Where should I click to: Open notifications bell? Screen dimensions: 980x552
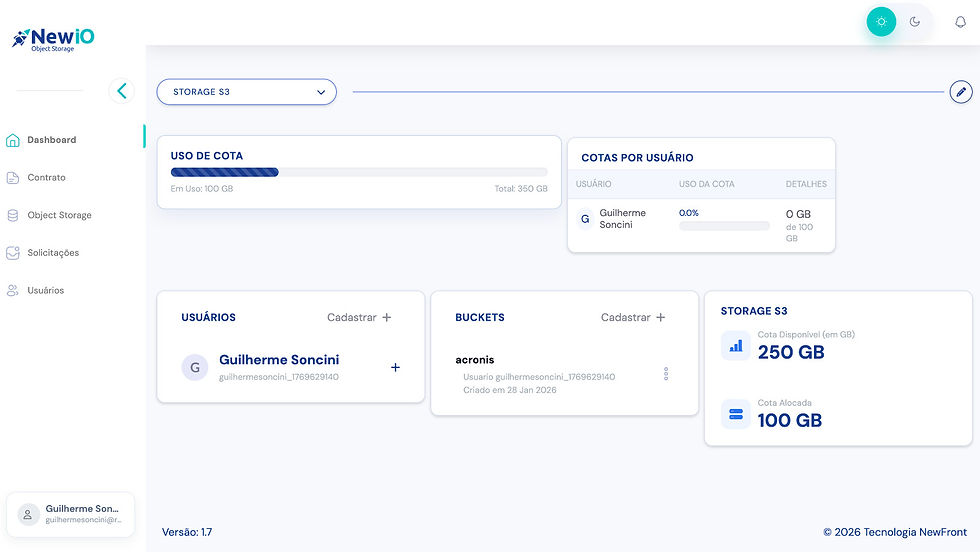click(x=961, y=23)
